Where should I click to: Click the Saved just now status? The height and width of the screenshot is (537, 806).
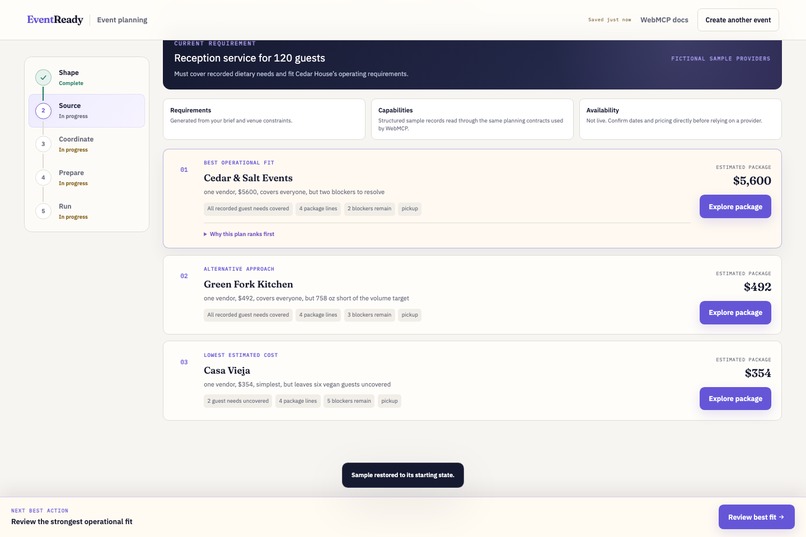tap(609, 20)
